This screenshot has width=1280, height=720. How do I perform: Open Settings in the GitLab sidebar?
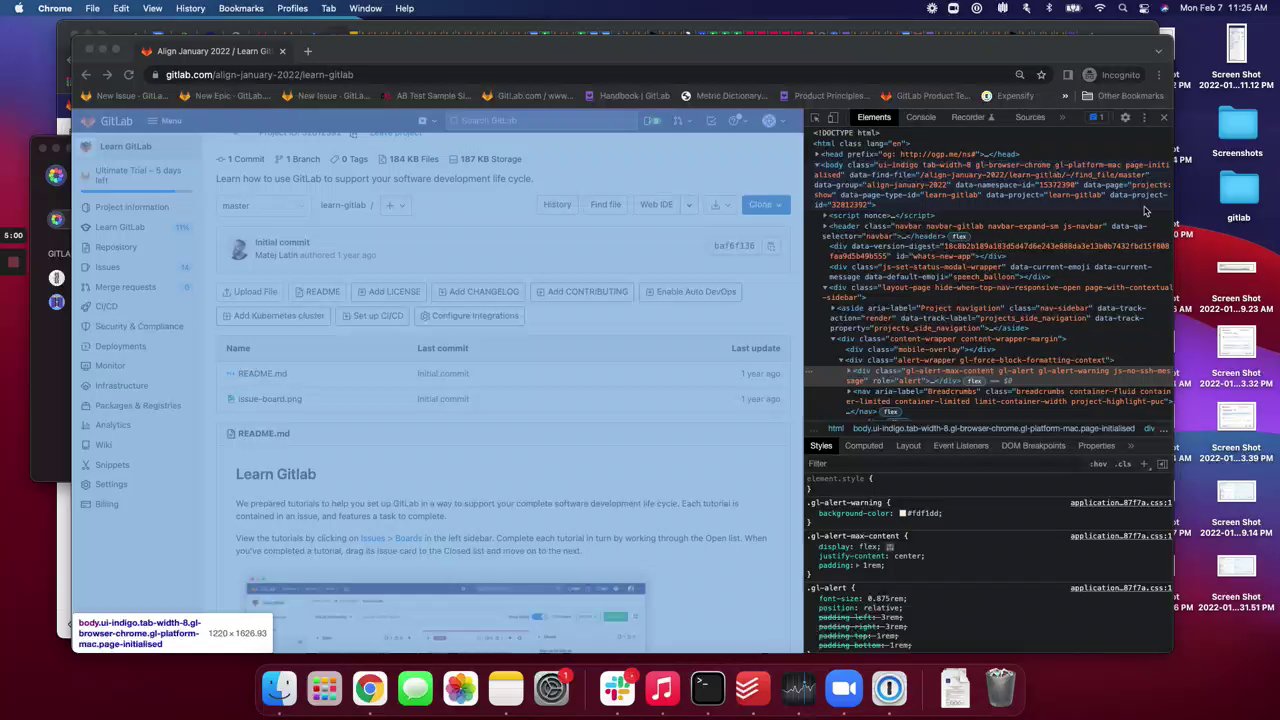111,485
